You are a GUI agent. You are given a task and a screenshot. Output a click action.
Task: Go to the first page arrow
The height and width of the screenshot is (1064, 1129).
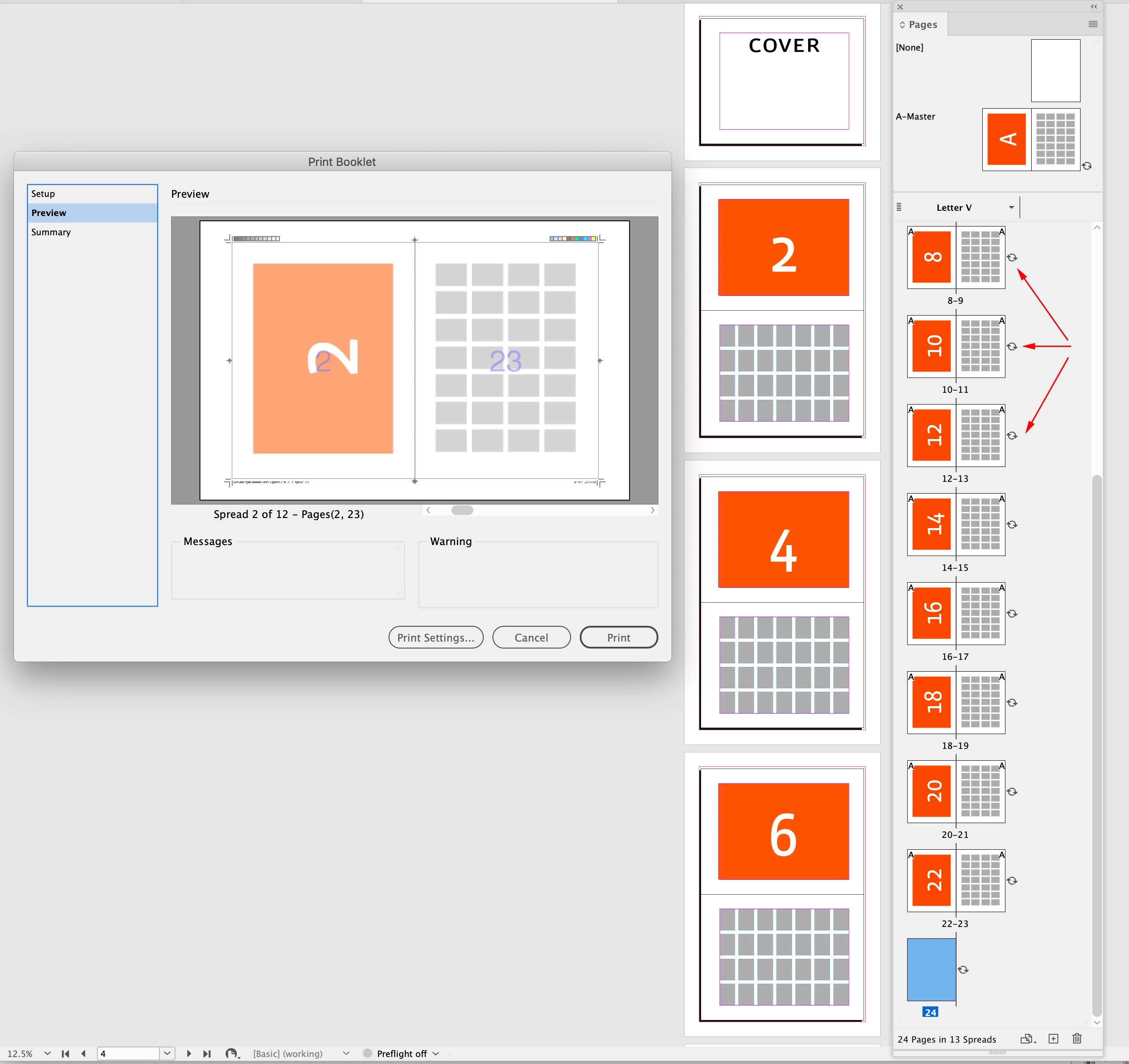65,1053
